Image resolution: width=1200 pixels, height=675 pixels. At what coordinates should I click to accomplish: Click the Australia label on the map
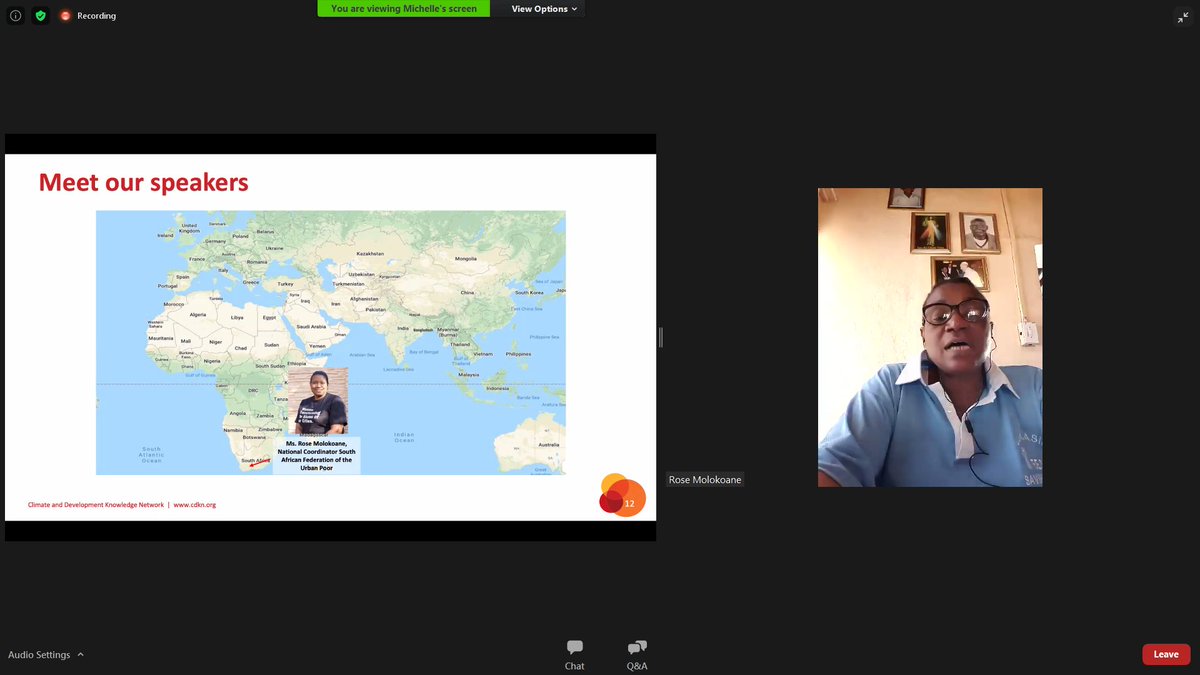coord(549,444)
